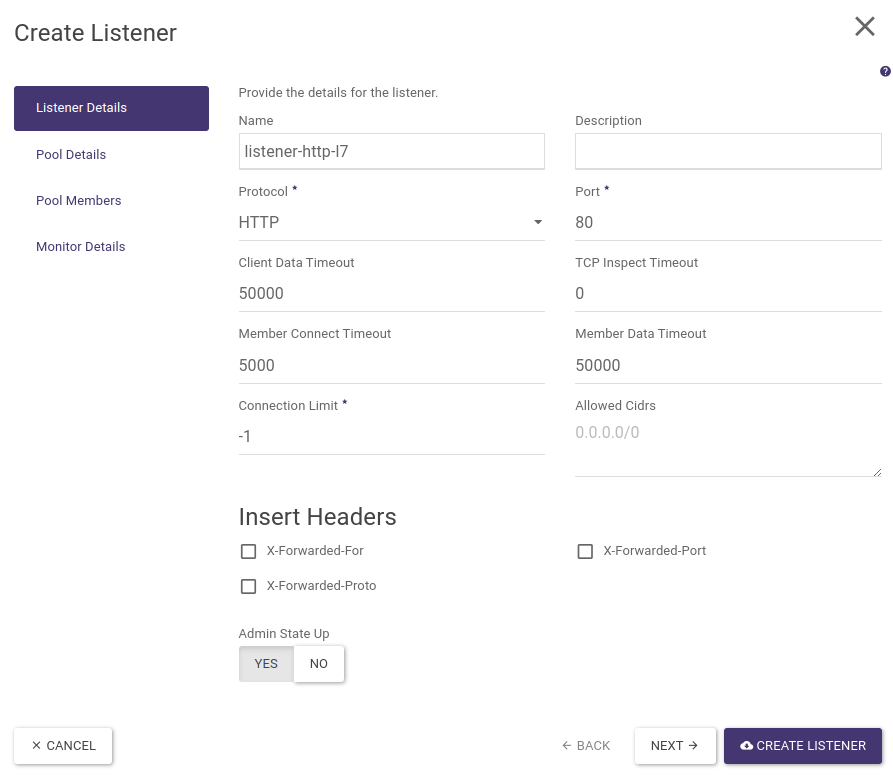Click the help question mark icon
Screen dimensions: 893x778
click(885, 72)
